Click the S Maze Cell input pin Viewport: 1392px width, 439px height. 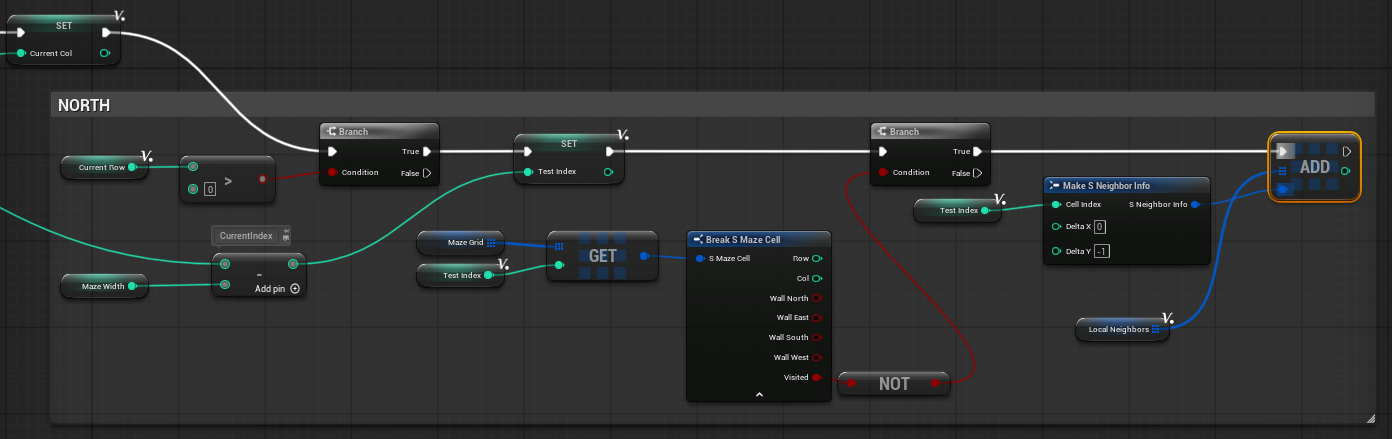(x=700, y=258)
